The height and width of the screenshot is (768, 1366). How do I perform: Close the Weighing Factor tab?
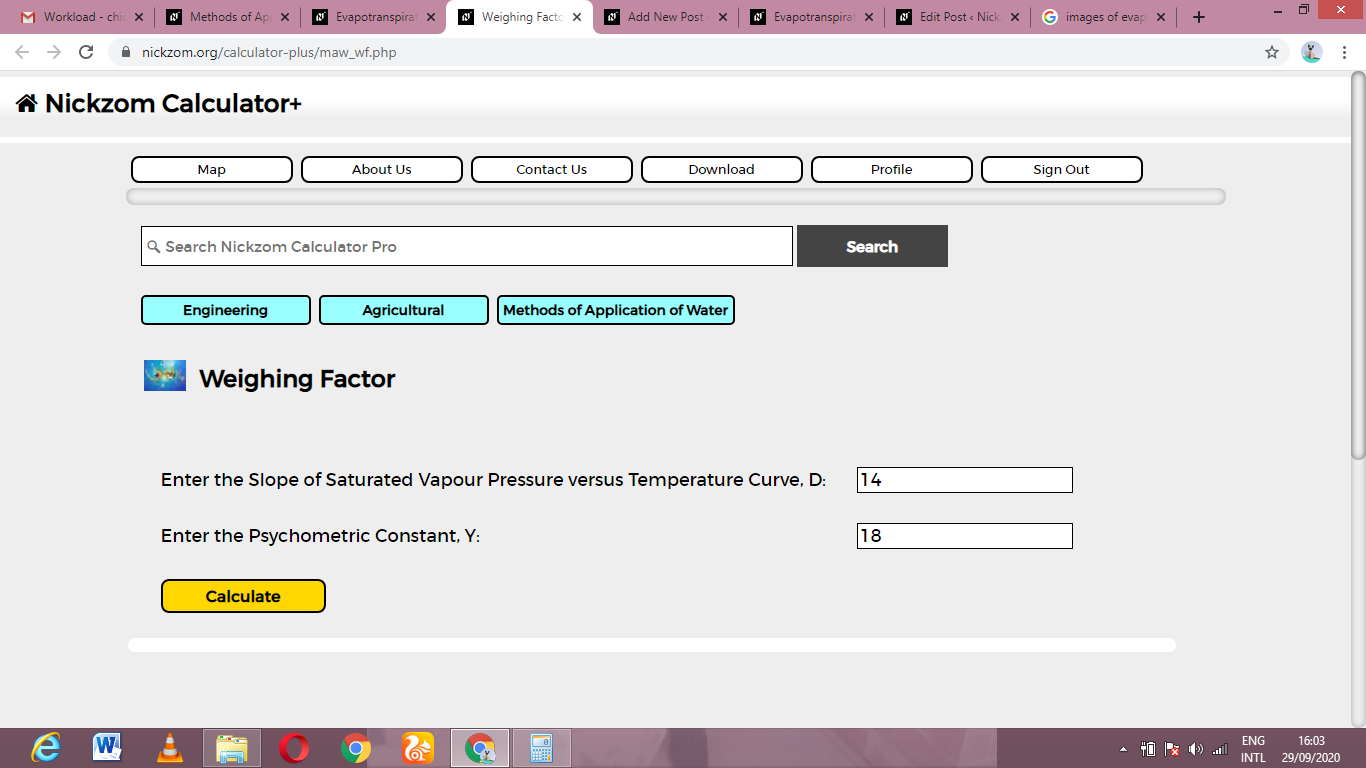pos(577,17)
